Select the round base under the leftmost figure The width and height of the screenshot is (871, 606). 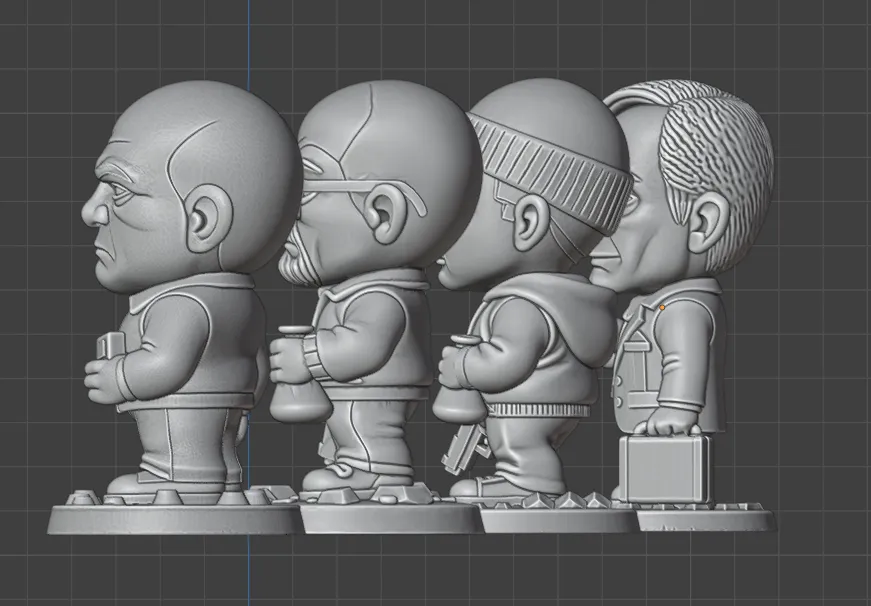click(175, 520)
